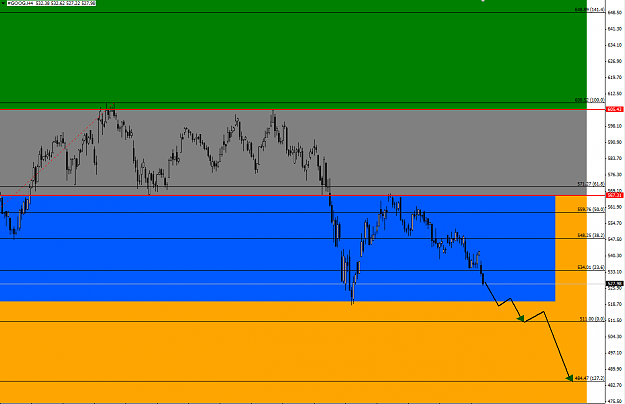Screen dimensions: 625x404
Task: Click price scale value 482.70
Action: [x=614, y=385]
